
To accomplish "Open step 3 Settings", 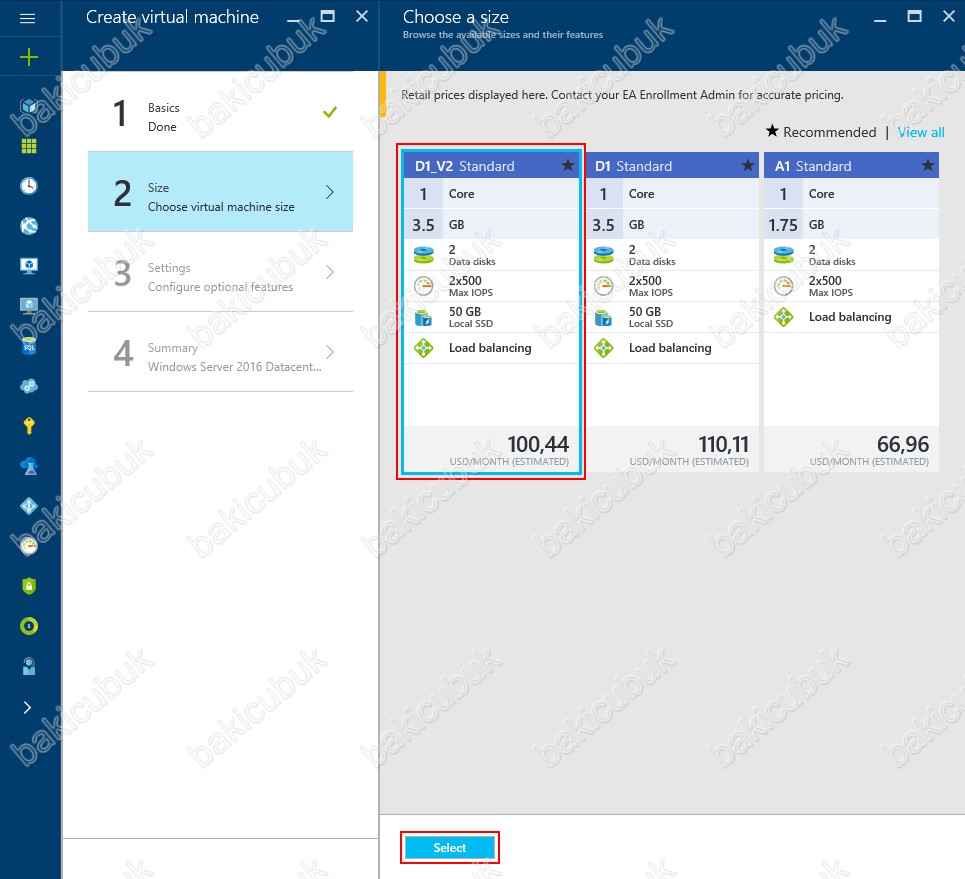I will pyautogui.click(x=220, y=272).
